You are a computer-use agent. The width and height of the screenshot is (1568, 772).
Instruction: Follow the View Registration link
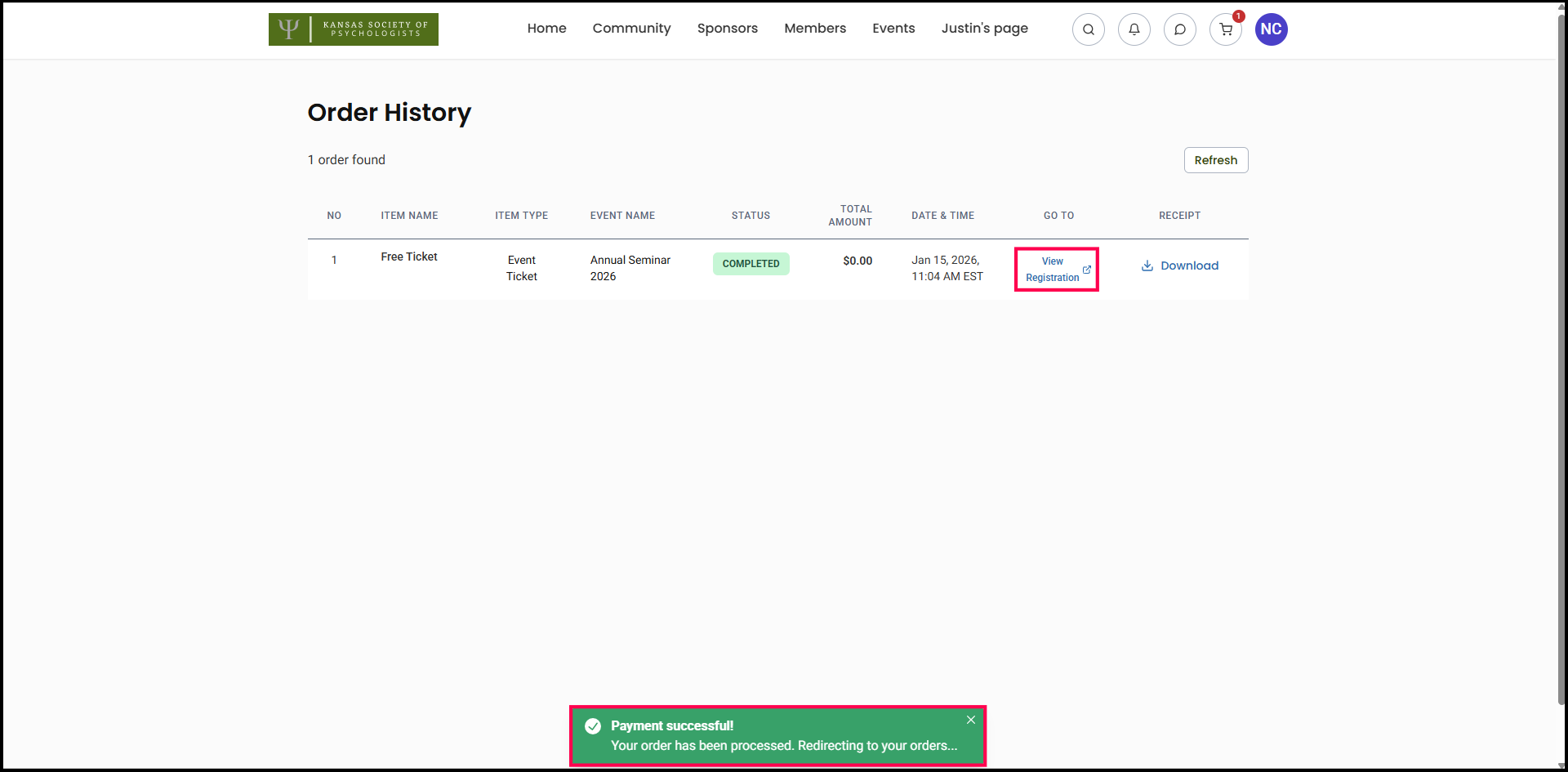click(1052, 270)
